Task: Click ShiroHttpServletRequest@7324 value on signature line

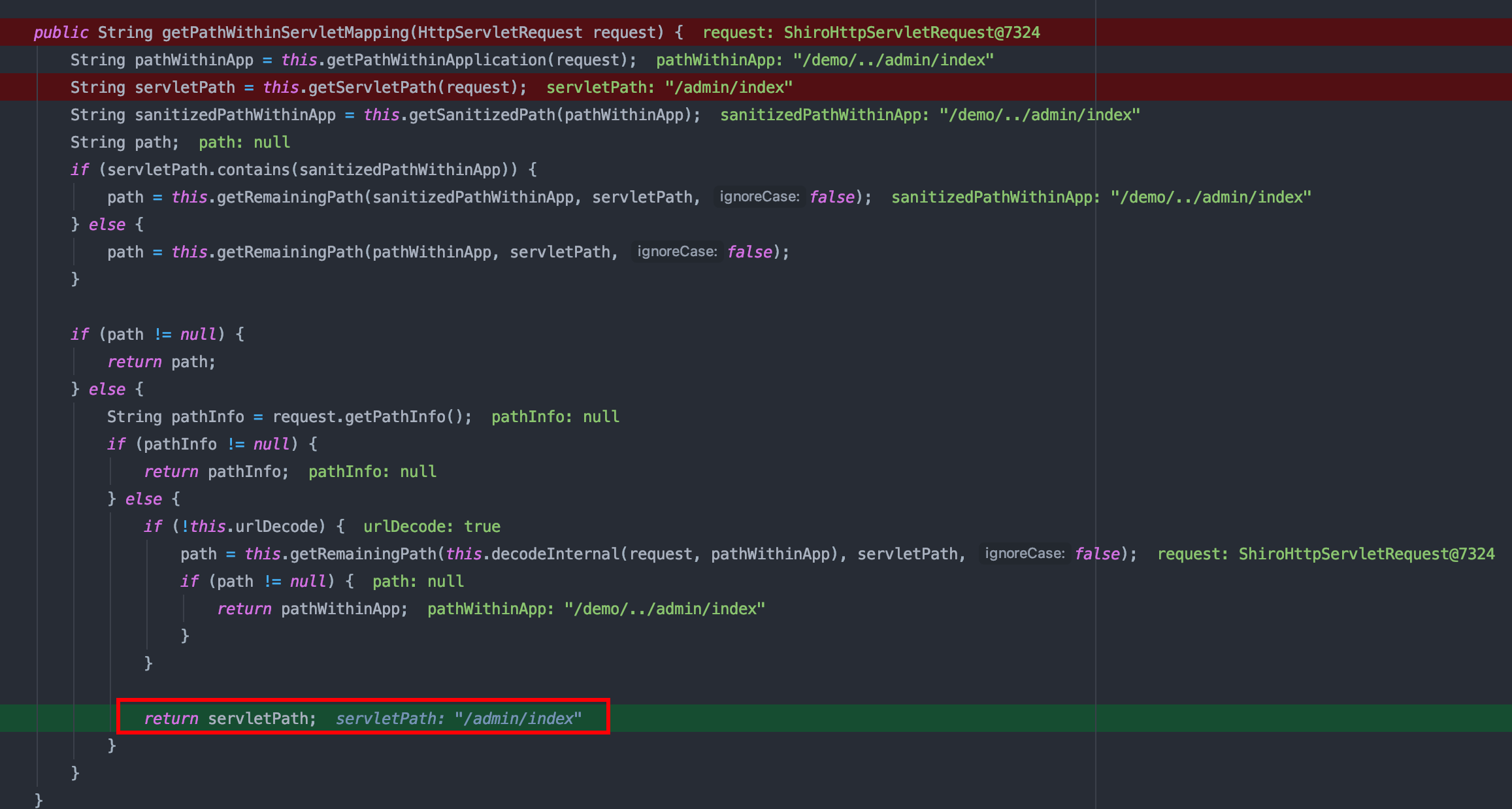Action: point(912,33)
